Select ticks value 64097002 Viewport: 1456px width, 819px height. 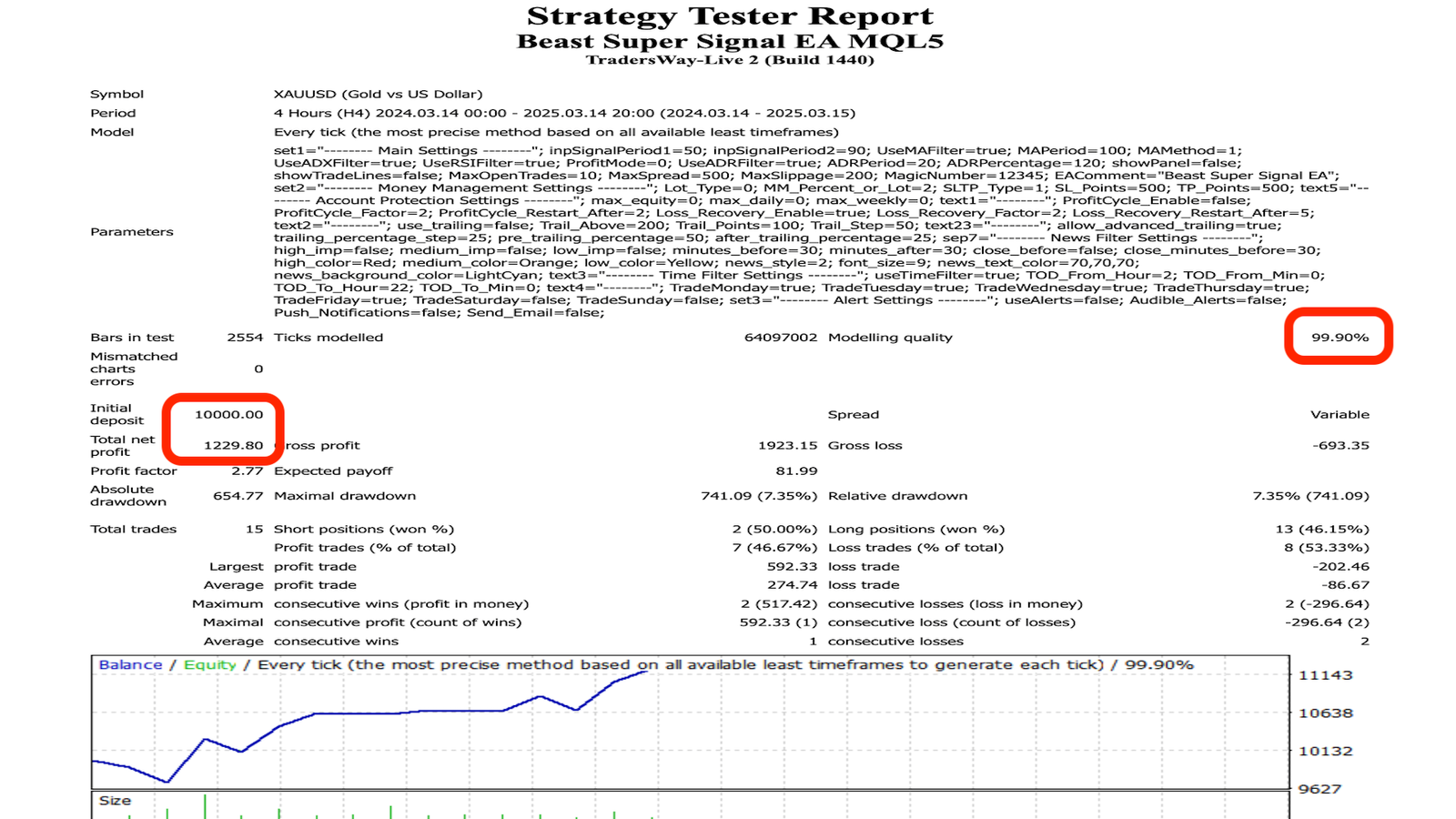pyautogui.click(x=781, y=337)
